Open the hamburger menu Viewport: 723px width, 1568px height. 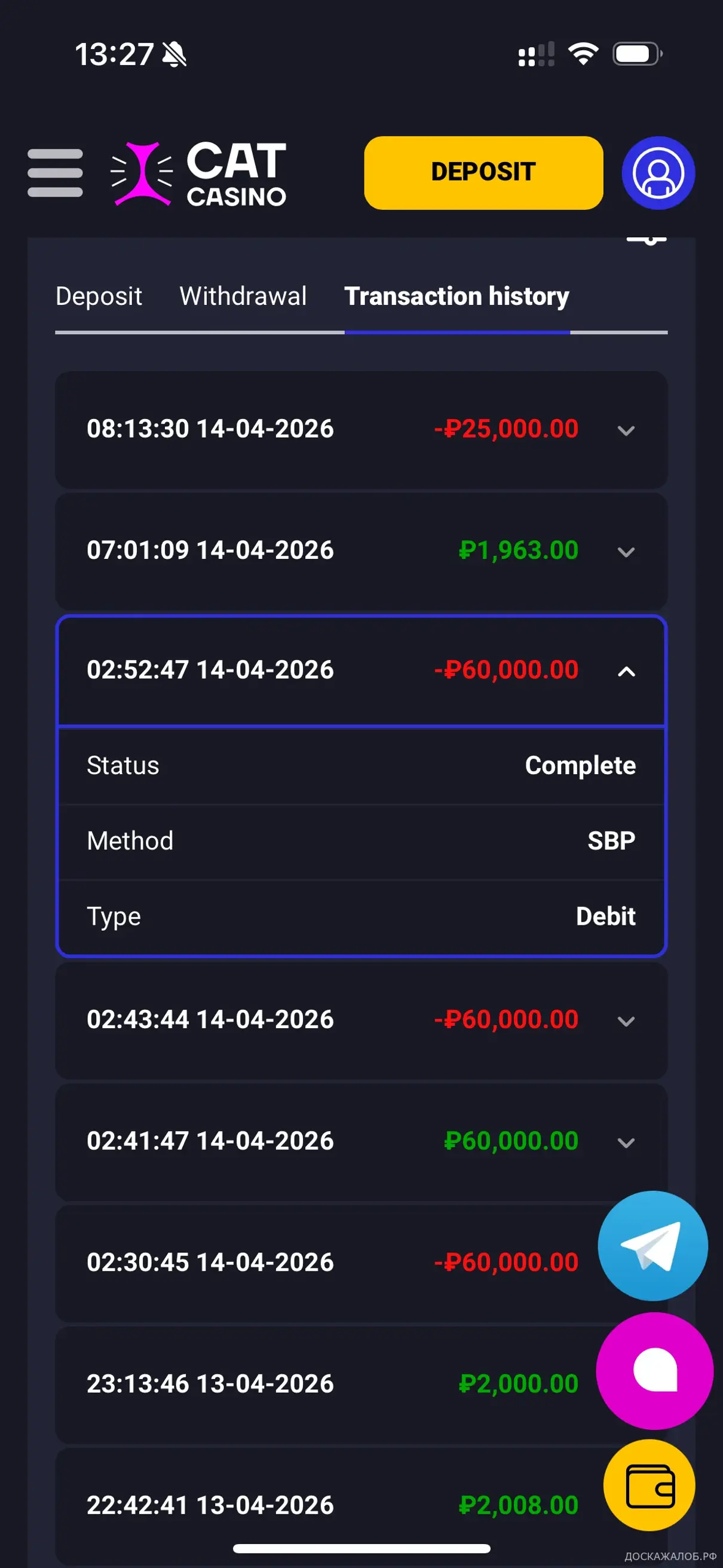point(55,173)
